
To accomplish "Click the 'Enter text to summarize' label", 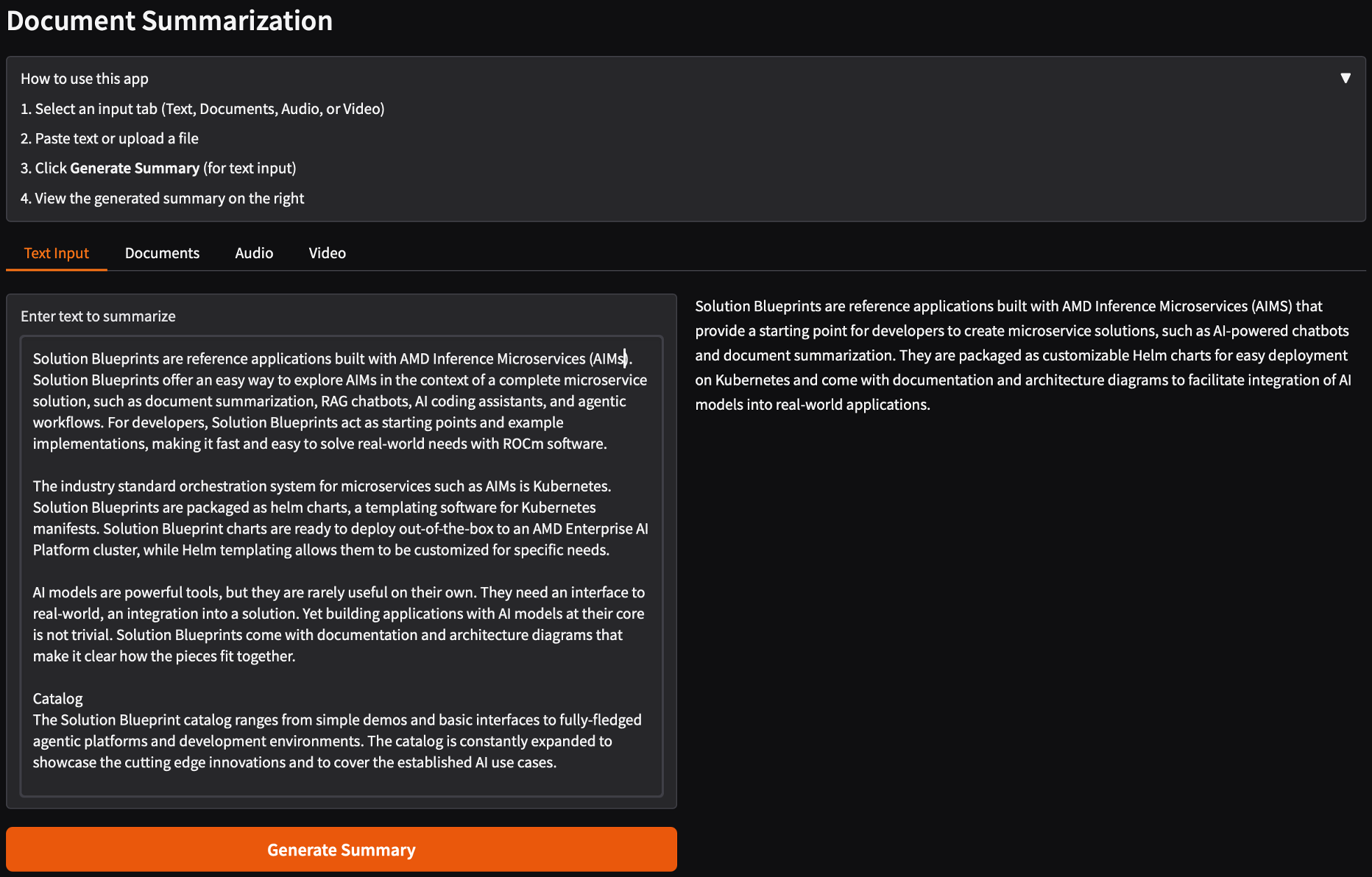I will click(x=98, y=316).
